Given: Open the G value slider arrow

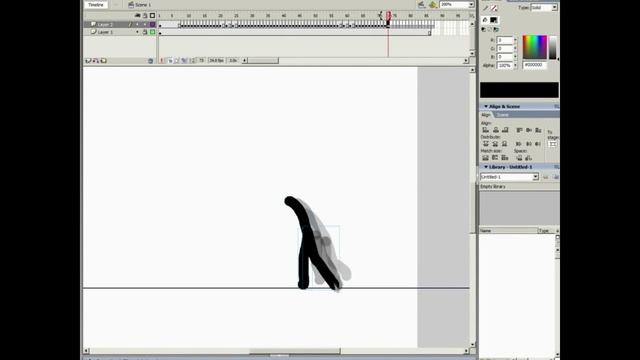Looking at the screenshot, I should (x=515, y=48).
